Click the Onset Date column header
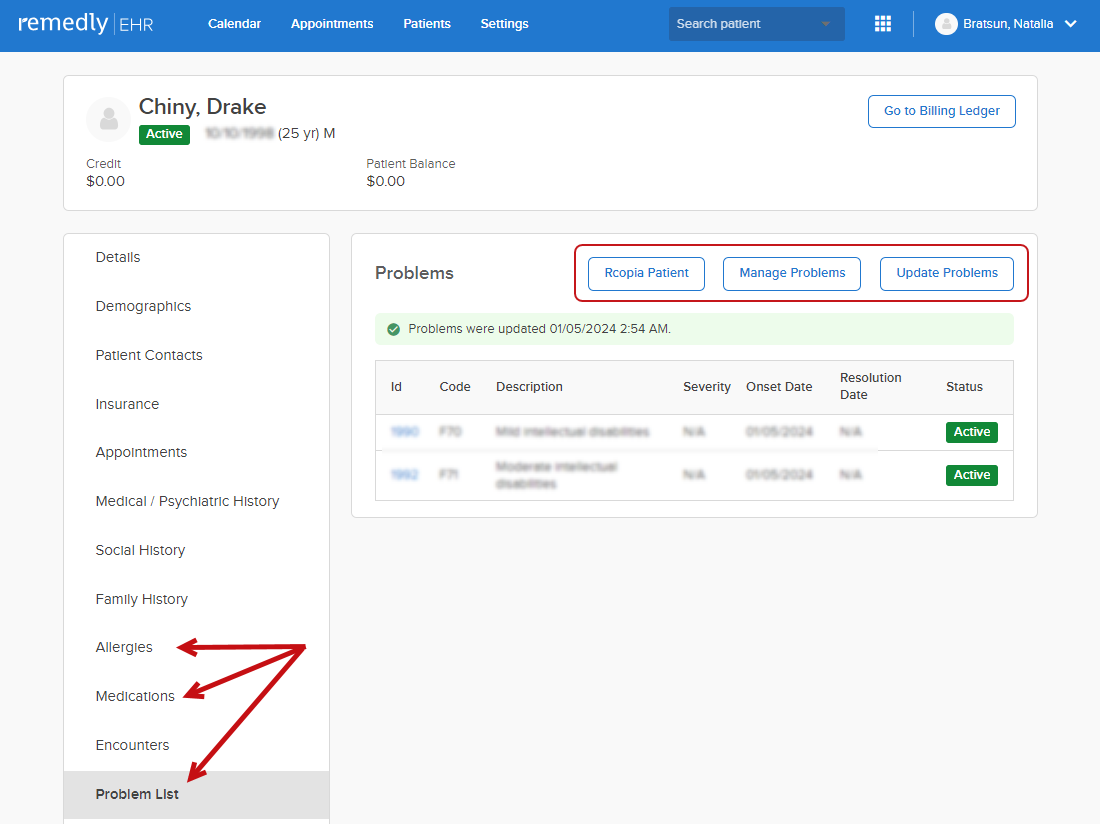 tap(779, 387)
